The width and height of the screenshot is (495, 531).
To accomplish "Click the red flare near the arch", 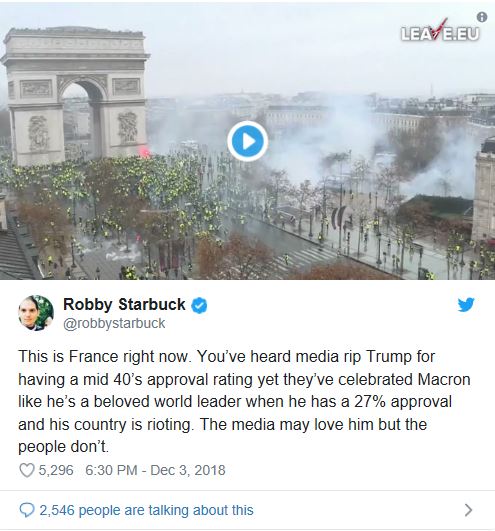I will pyautogui.click(x=145, y=152).
